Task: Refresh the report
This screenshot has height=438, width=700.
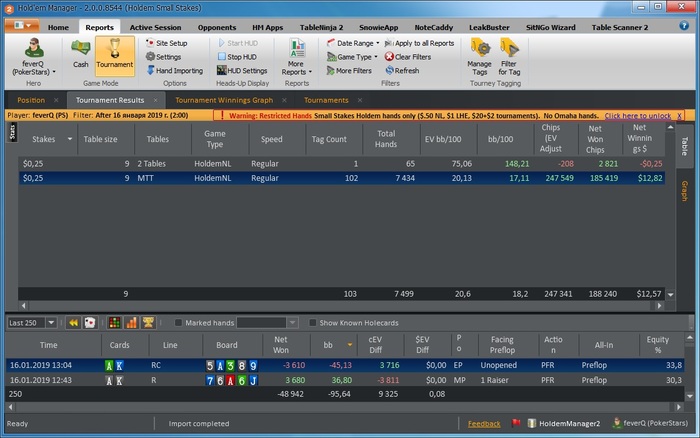Action: (402, 71)
